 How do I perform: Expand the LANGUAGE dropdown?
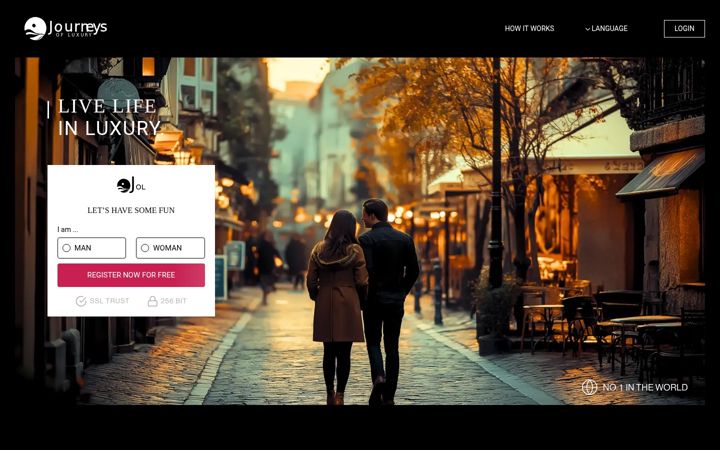point(606,28)
